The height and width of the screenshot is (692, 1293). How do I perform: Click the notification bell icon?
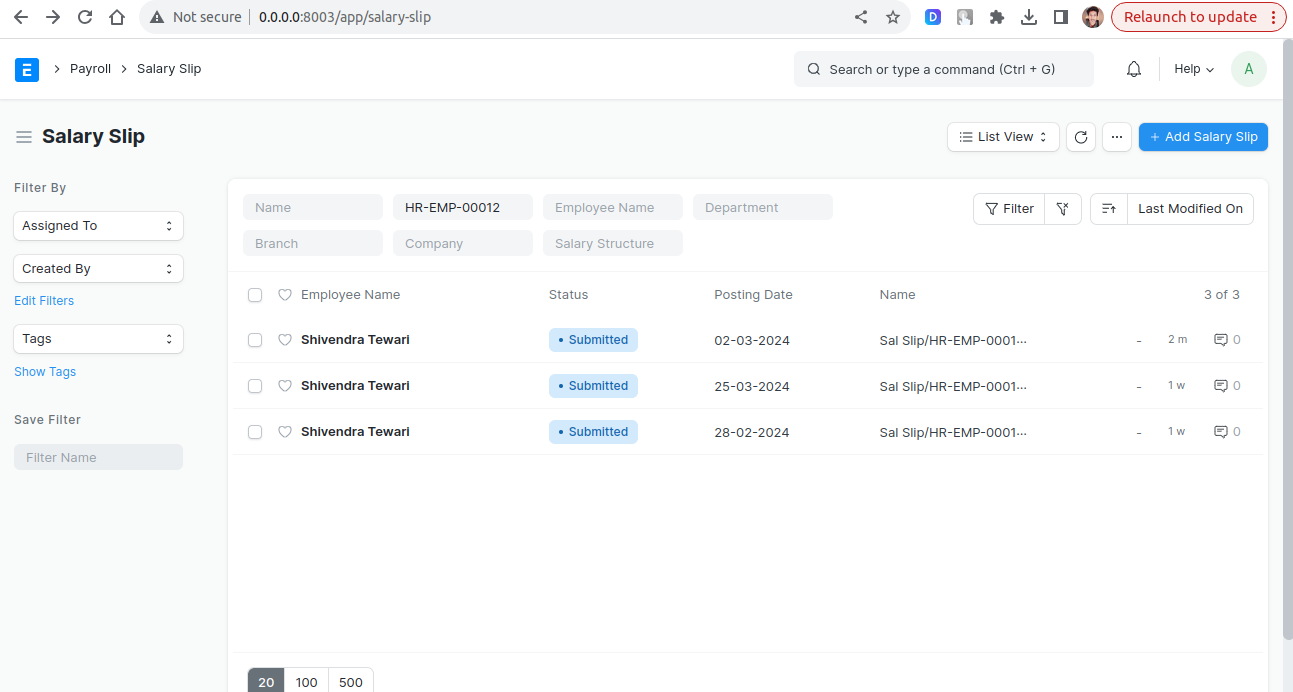point(1133,68)
